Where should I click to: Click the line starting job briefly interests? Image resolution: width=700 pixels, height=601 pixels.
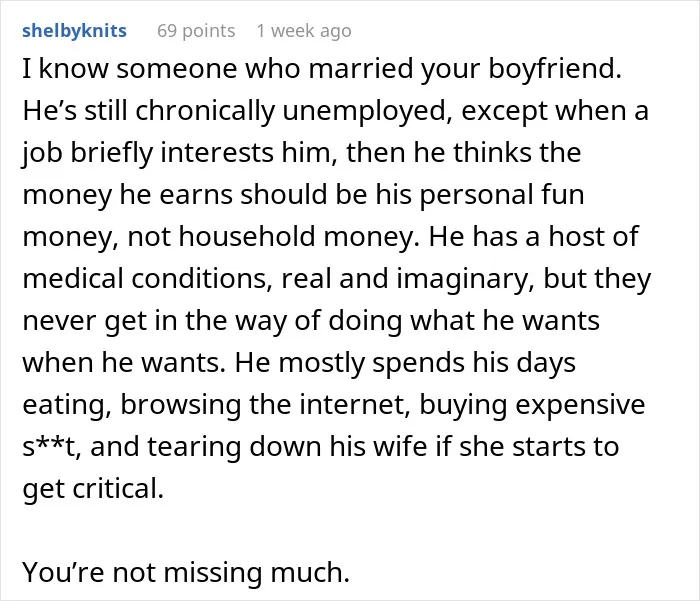(x=302, y=153)
